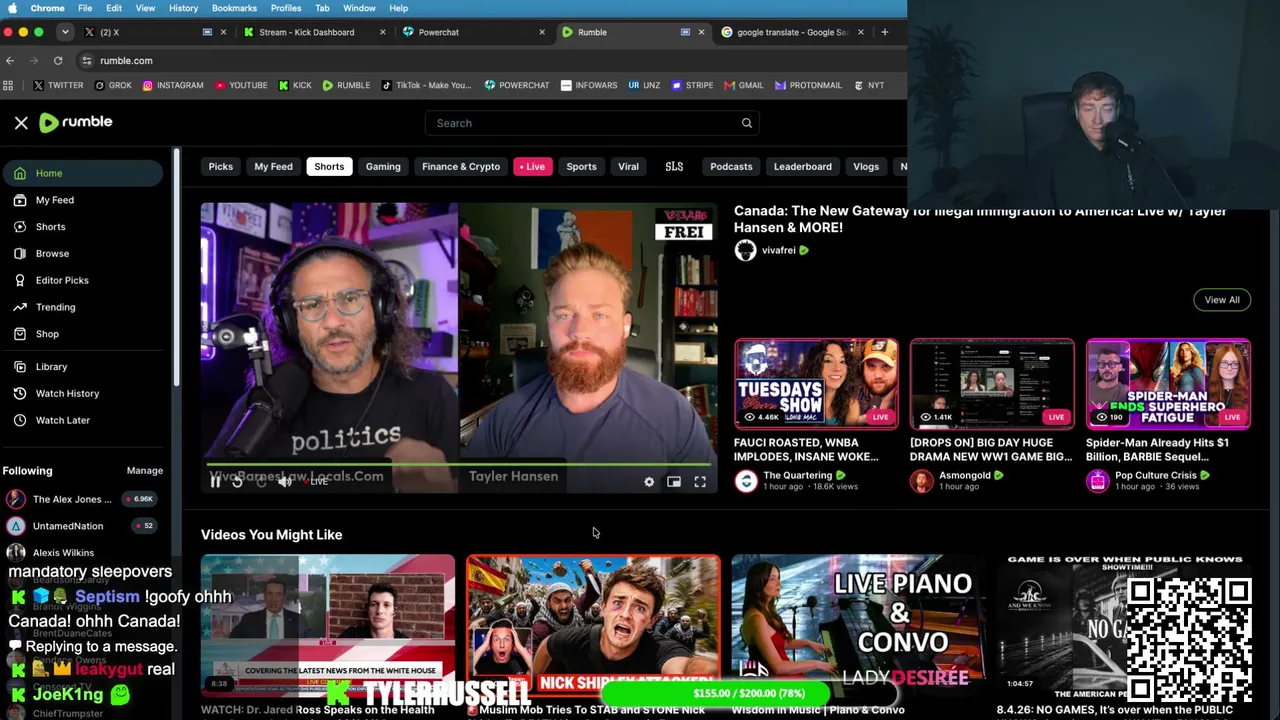
Task: Switch to the X tab
Action: tap(155, 32)
